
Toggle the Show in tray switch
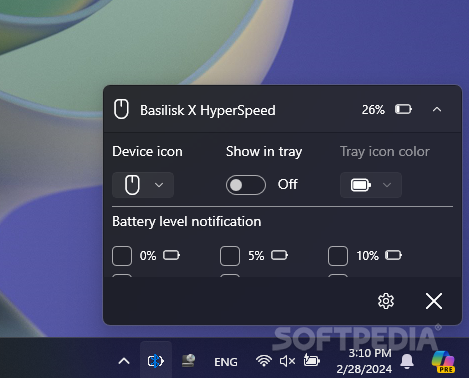tap(246, 185)
